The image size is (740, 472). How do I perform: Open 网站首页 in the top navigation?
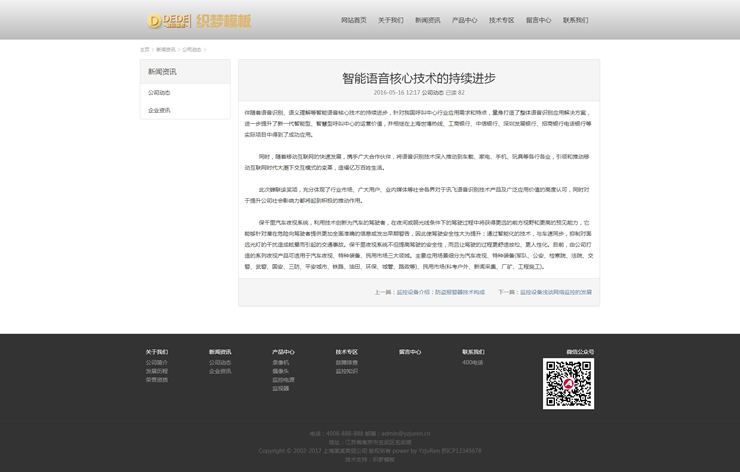[x=353, y=20]
